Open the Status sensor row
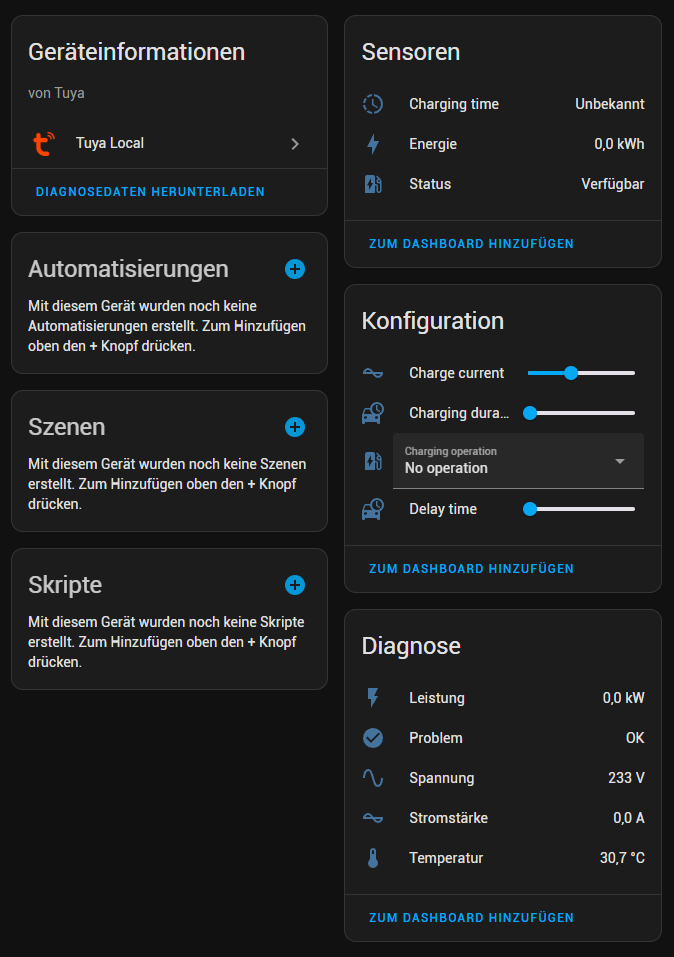The height and width of the screenshot is (957, 674). pyautogui.click(x=502, y=184)
